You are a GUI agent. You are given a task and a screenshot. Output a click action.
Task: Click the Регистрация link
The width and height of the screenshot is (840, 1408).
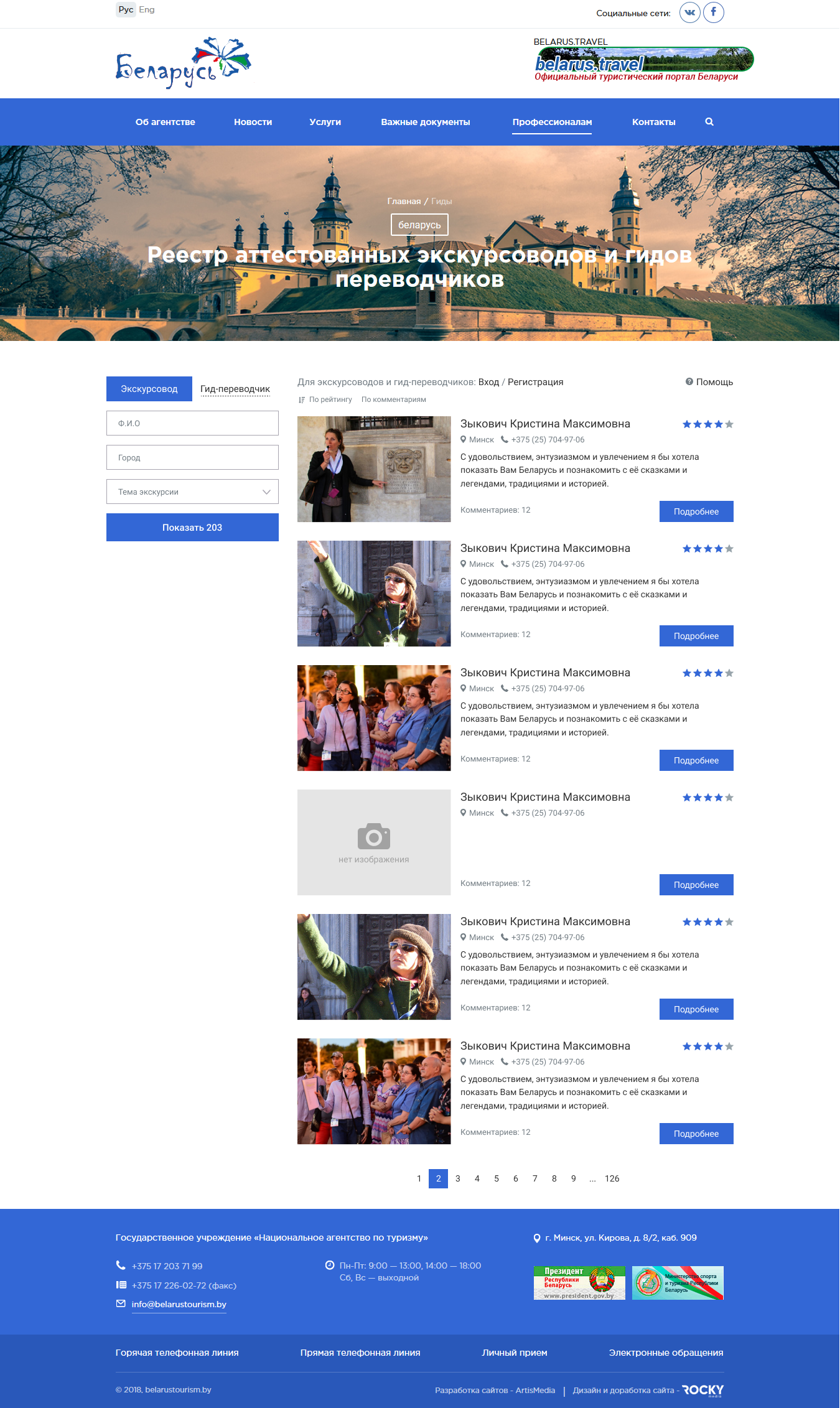tap(535, 382)
